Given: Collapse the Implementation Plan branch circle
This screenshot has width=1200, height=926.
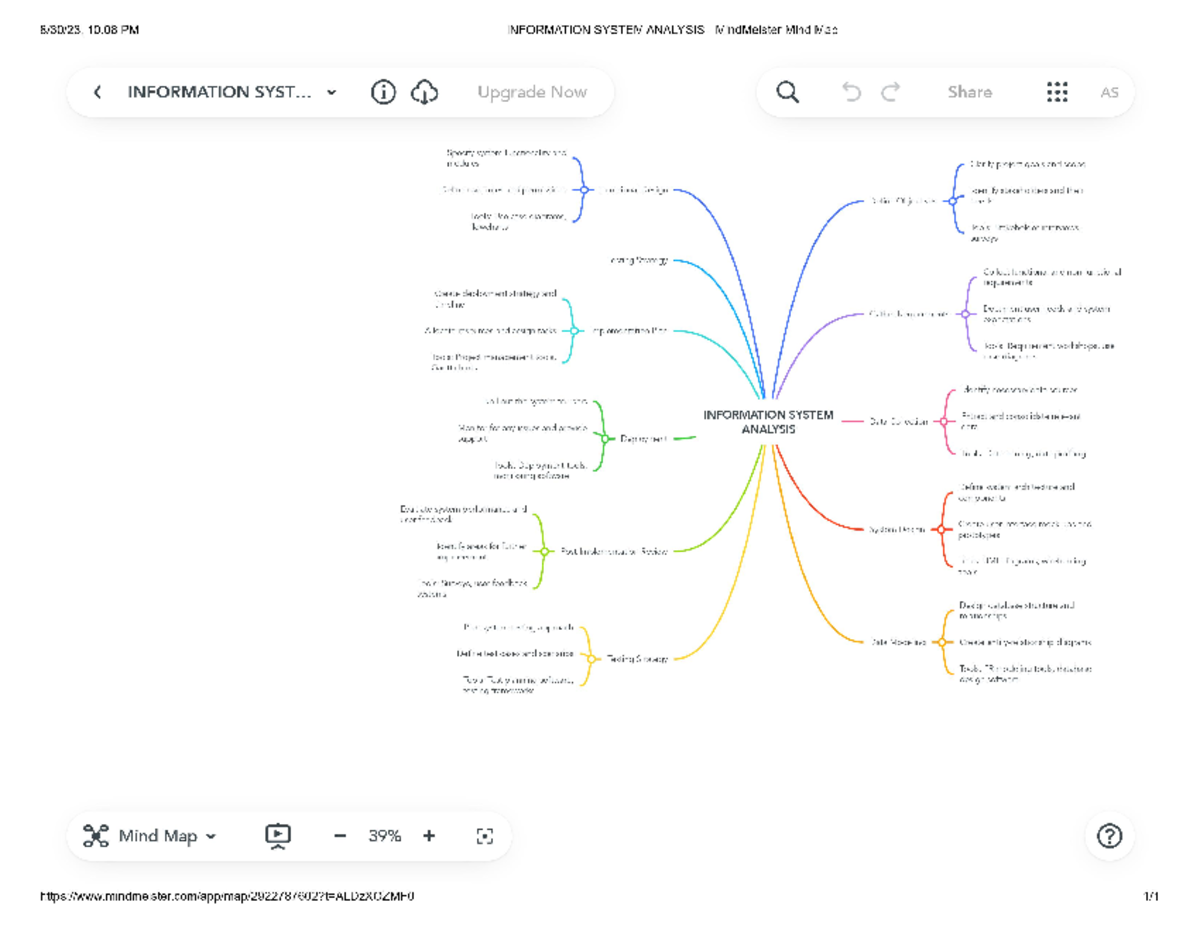Looking at the screenshot, I should [x=575, y=330].
